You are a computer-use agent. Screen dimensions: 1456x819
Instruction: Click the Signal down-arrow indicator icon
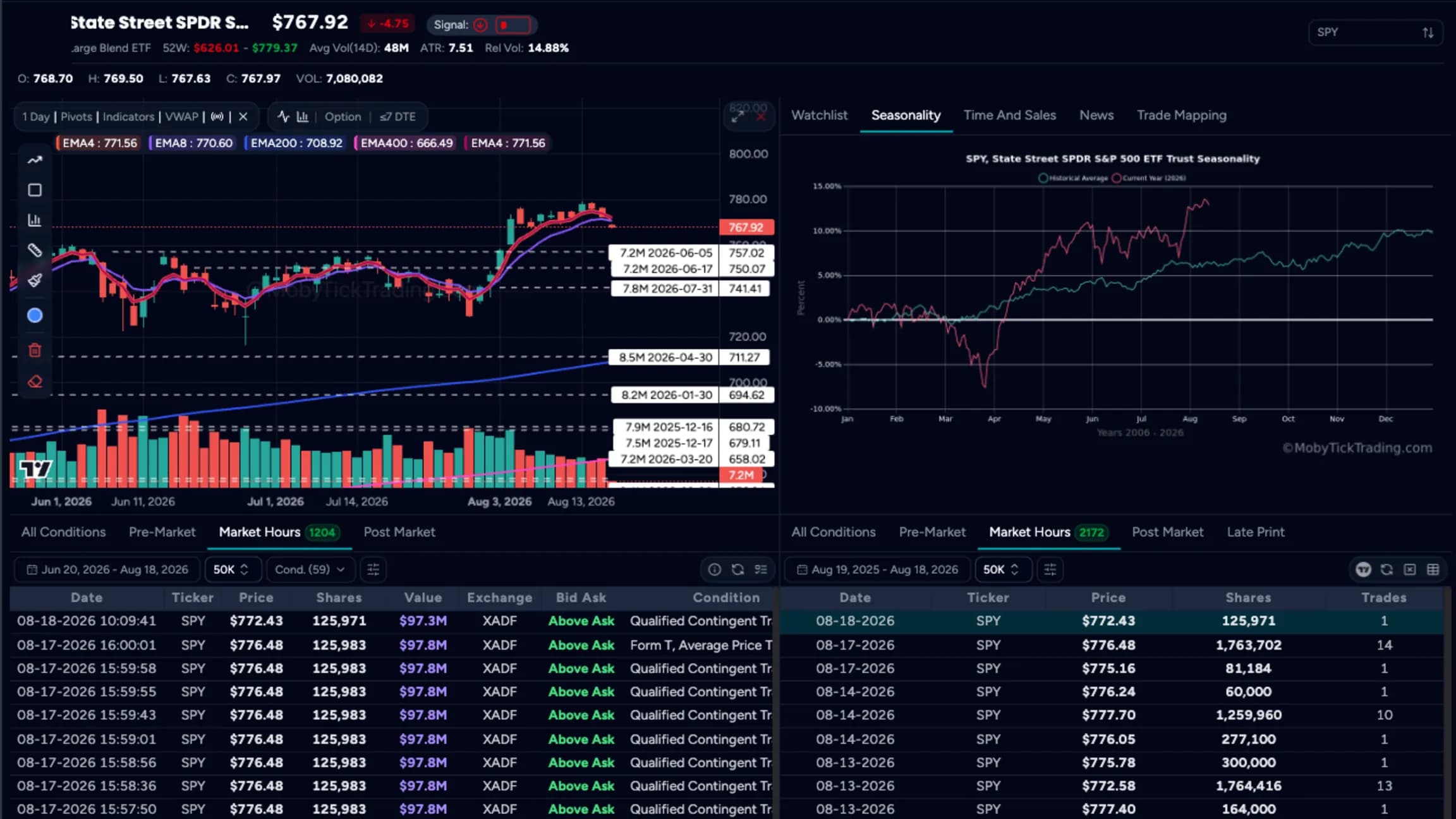(x=480, y=25)
